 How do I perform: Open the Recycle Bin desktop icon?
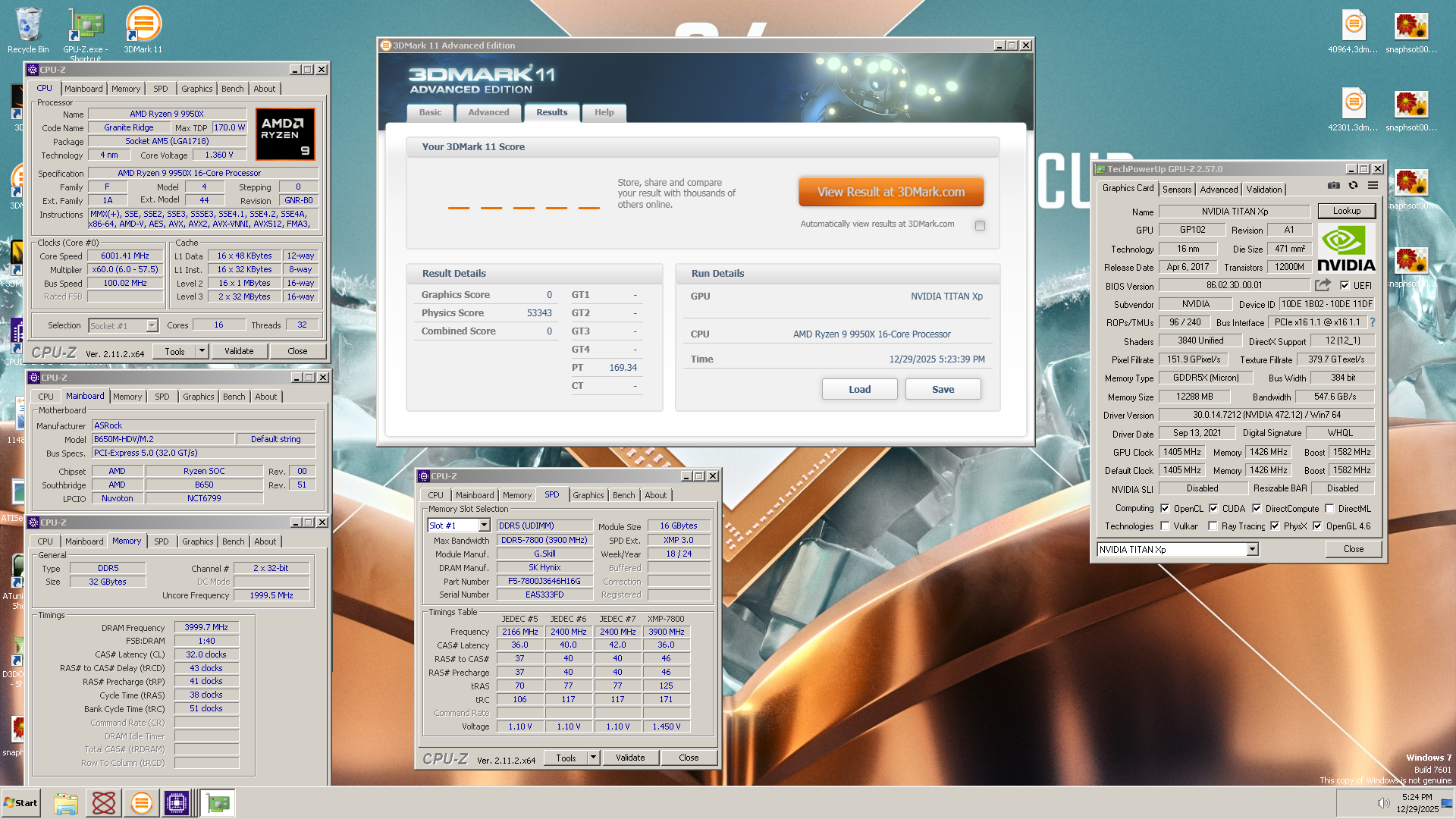tap(28, 30)
